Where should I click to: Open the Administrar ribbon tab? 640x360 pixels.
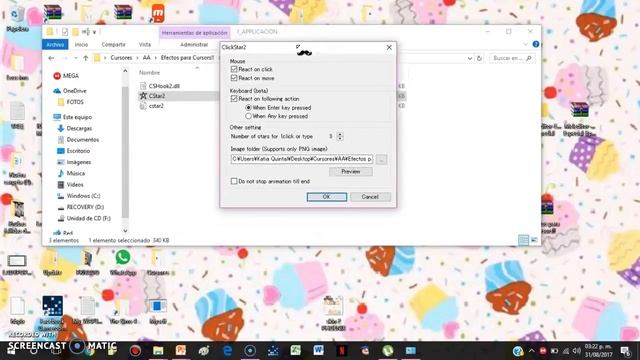[x=194, y=44]
